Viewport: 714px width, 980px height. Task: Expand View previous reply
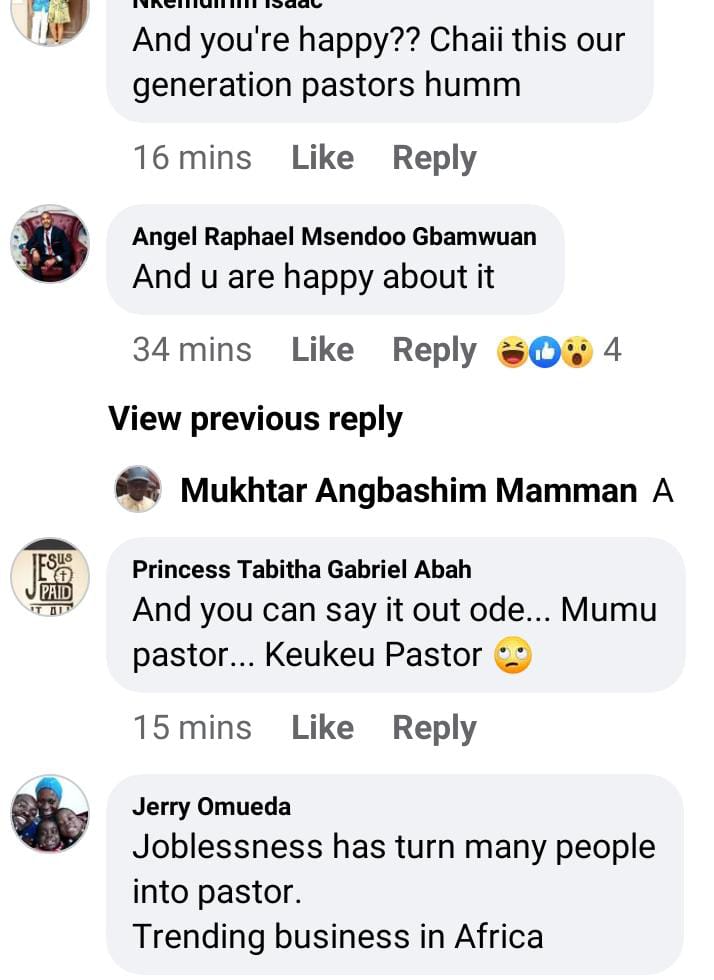[x=255, y=419]
